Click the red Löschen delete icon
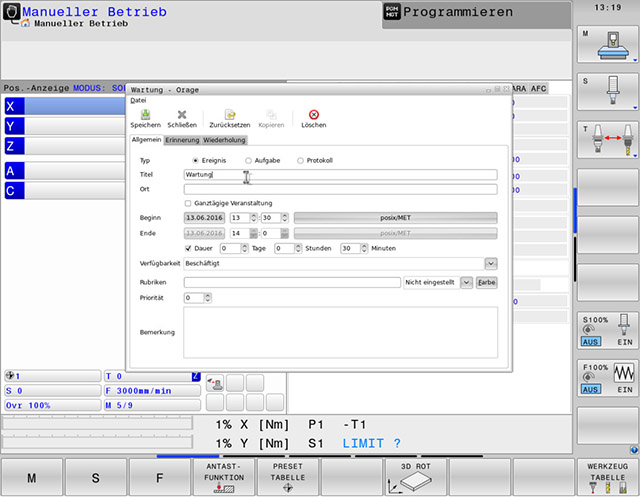 click(x=314, y=115)
